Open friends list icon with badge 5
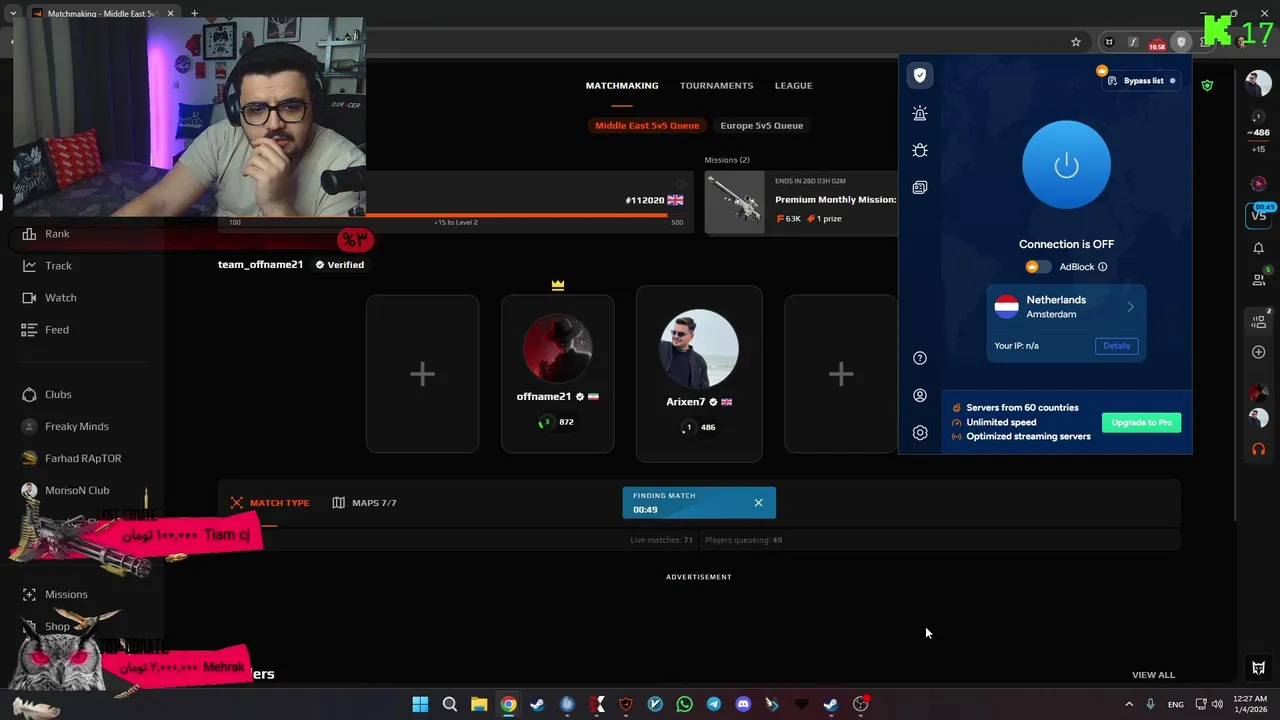Viewport: 1280px width, 720px height. pyautogui.click(x=1259, y=281)
